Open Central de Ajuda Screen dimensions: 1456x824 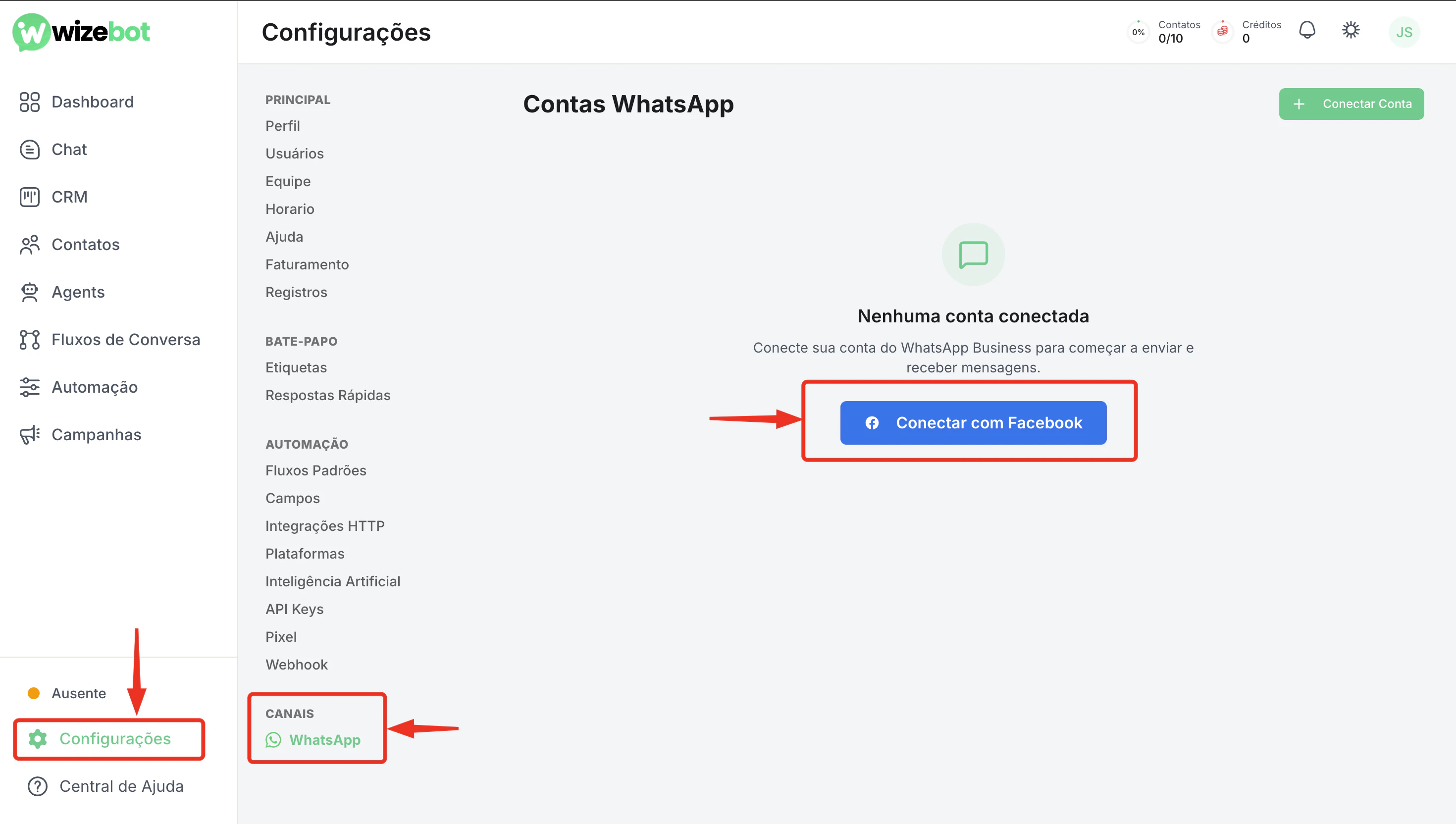click(122, 786)
